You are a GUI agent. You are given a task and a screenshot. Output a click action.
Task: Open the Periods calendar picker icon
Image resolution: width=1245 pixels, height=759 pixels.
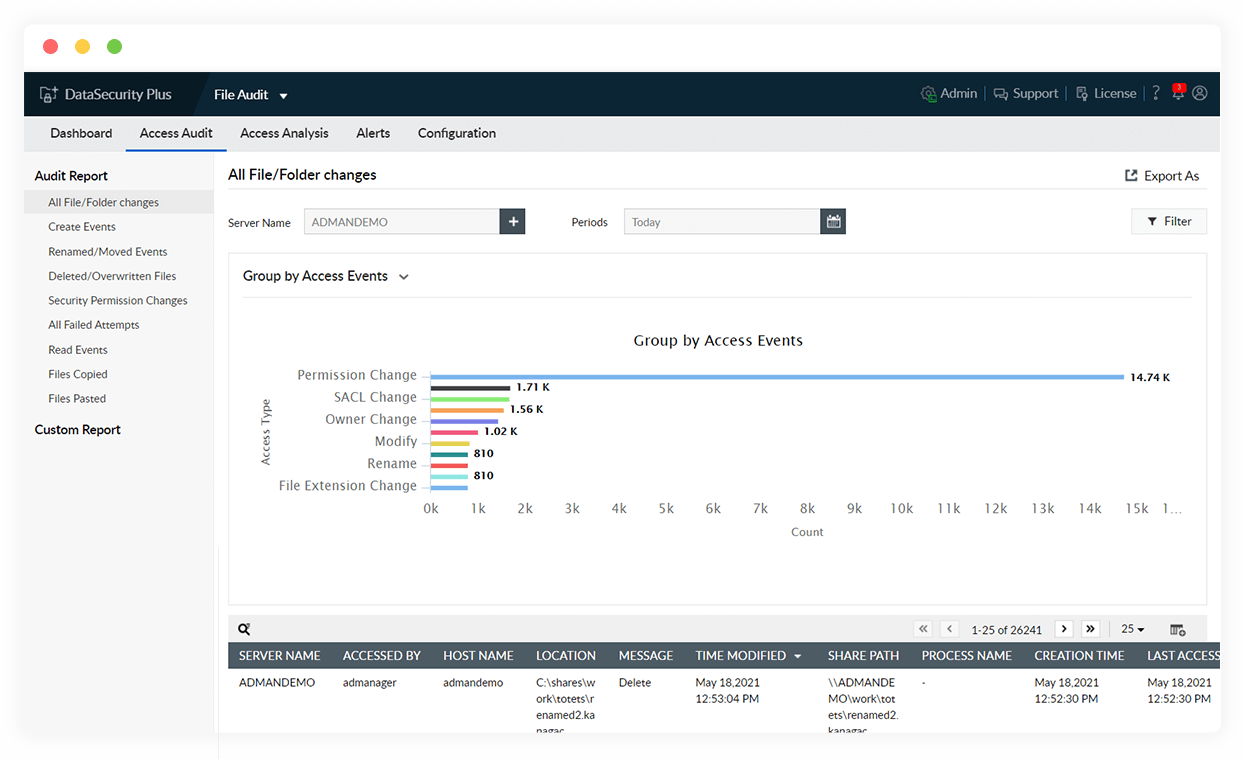[833, 221]
